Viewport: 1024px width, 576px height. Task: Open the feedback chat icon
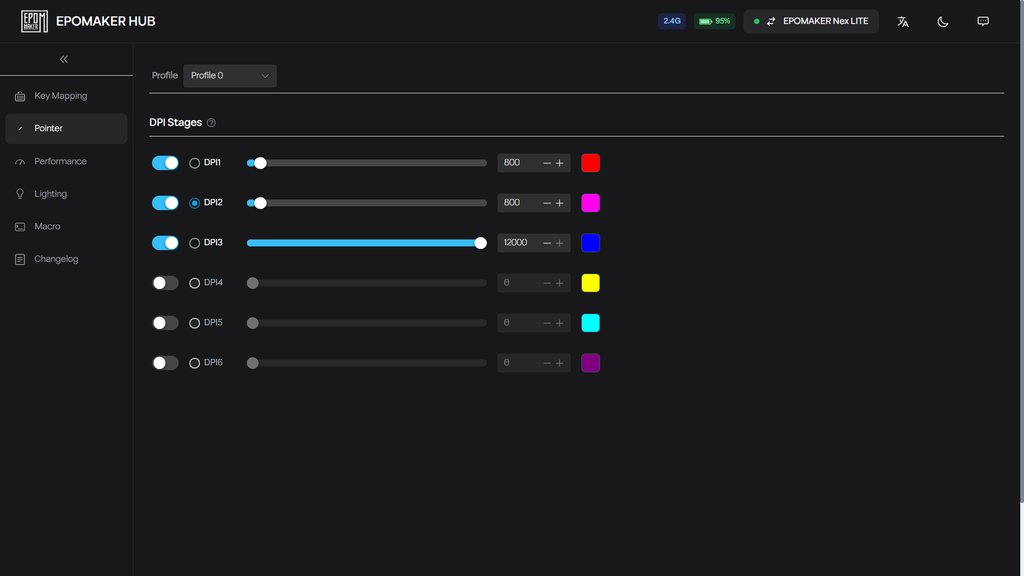983,22
